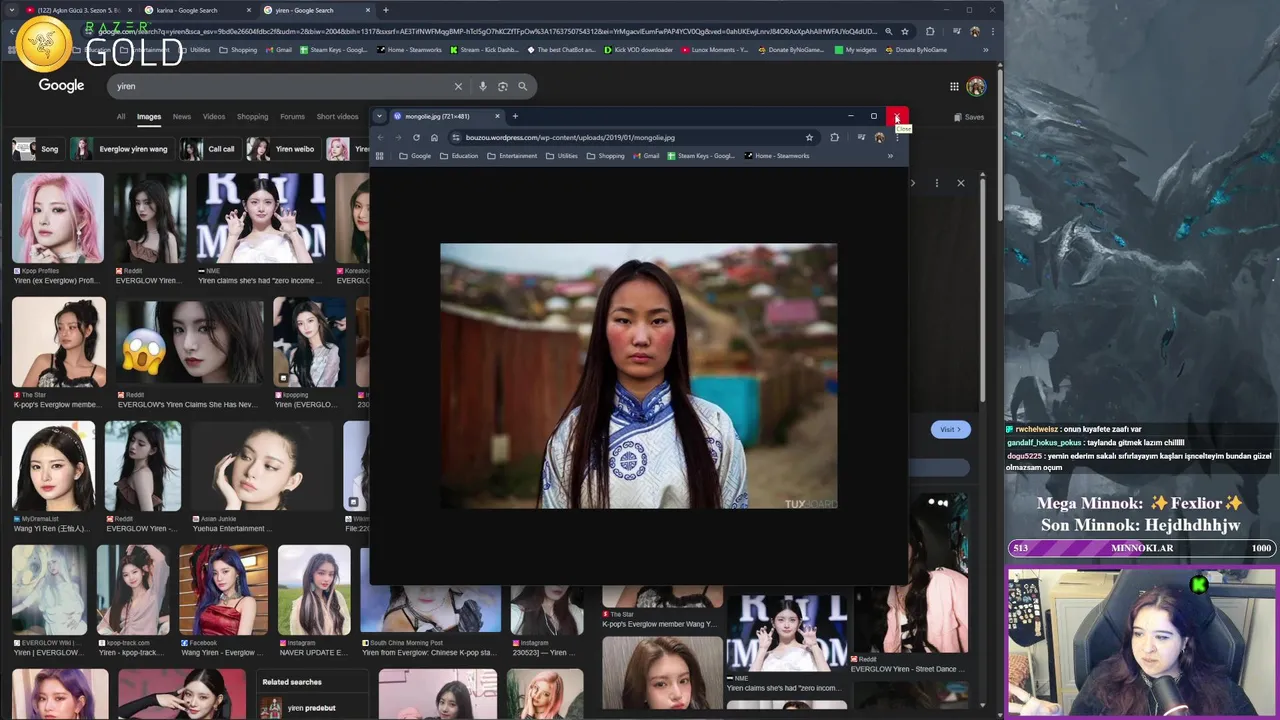This screenshot has height=720, width=1280.
Task: Open Steam Keys bookmark in front window
Action: point(701,156)
